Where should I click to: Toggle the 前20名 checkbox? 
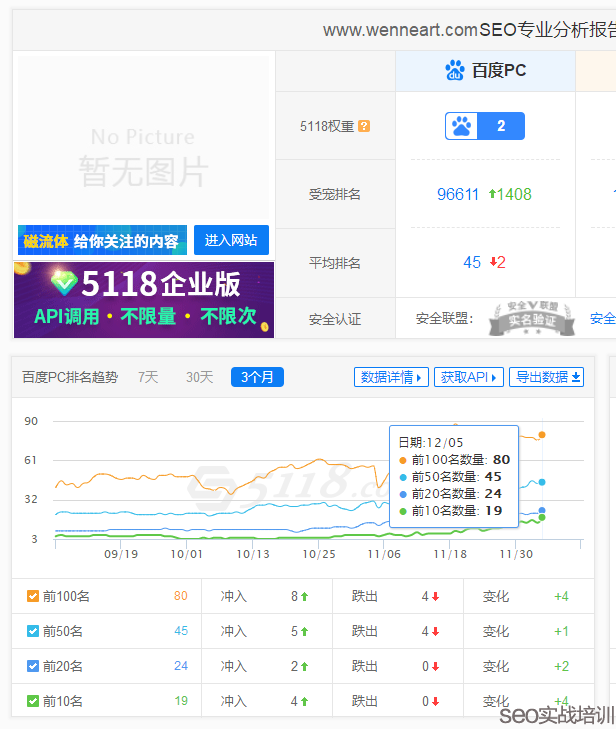(33, 667)
